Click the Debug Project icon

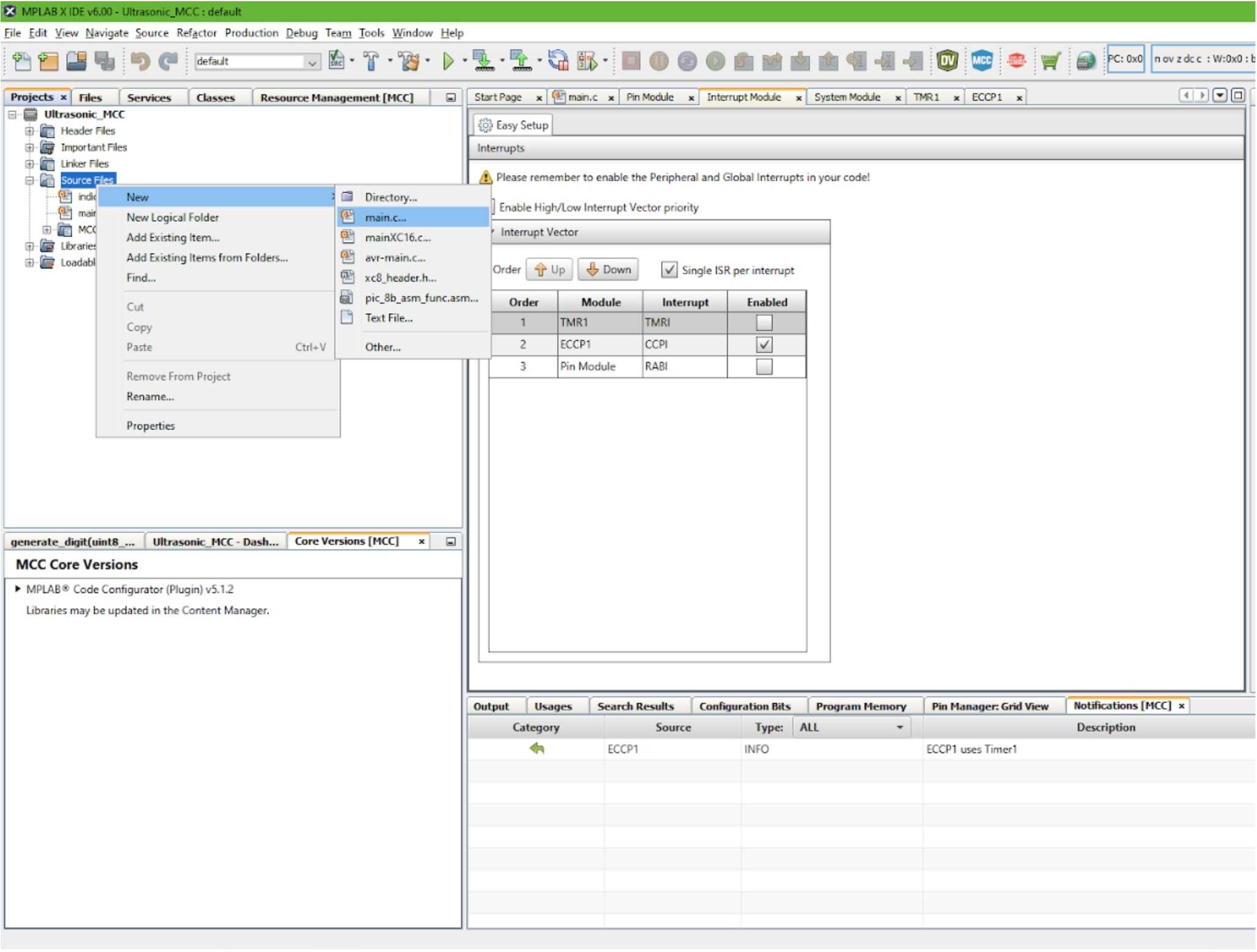(587, 61)
